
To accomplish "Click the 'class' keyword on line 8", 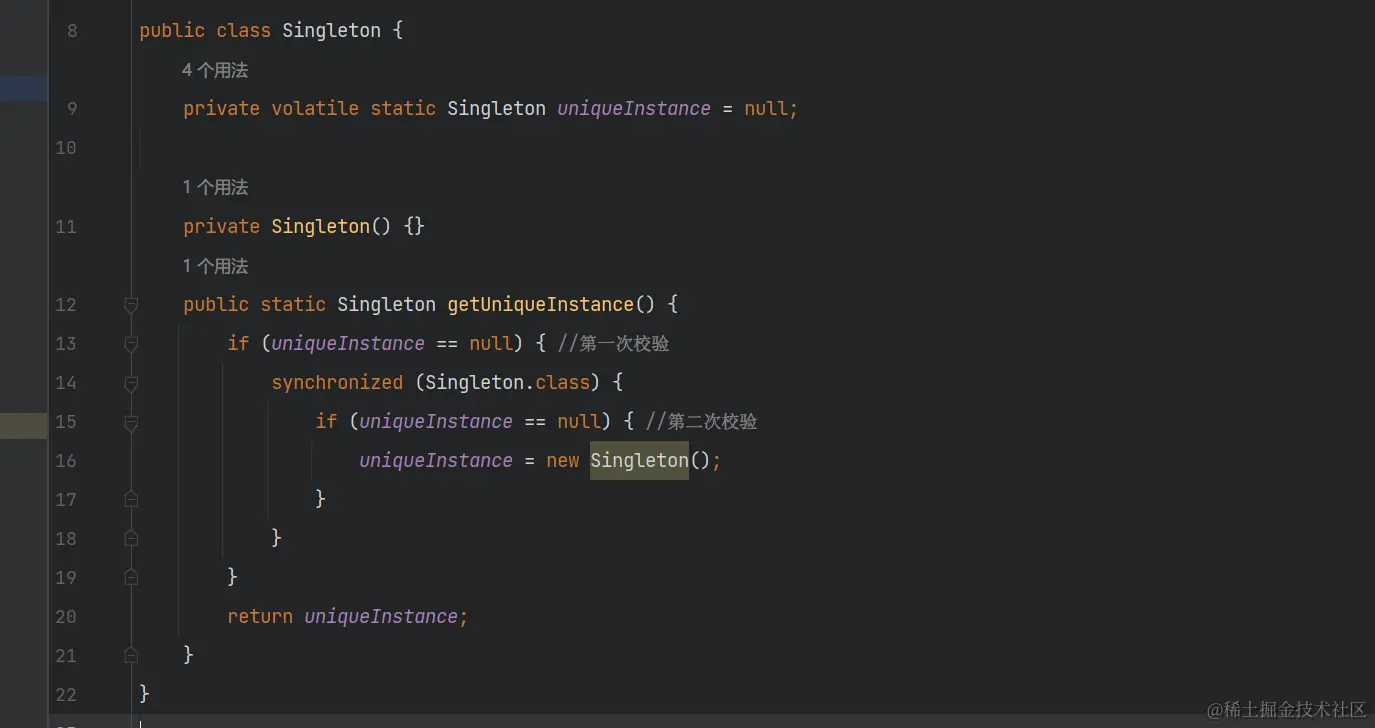I will tap(244, 30).
